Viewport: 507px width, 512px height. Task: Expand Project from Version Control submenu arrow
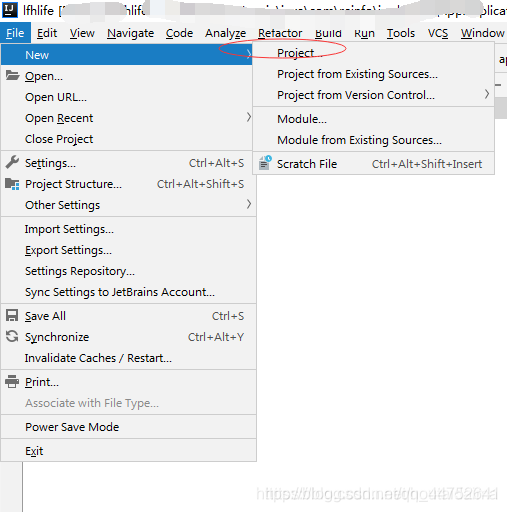click(487, 94)
